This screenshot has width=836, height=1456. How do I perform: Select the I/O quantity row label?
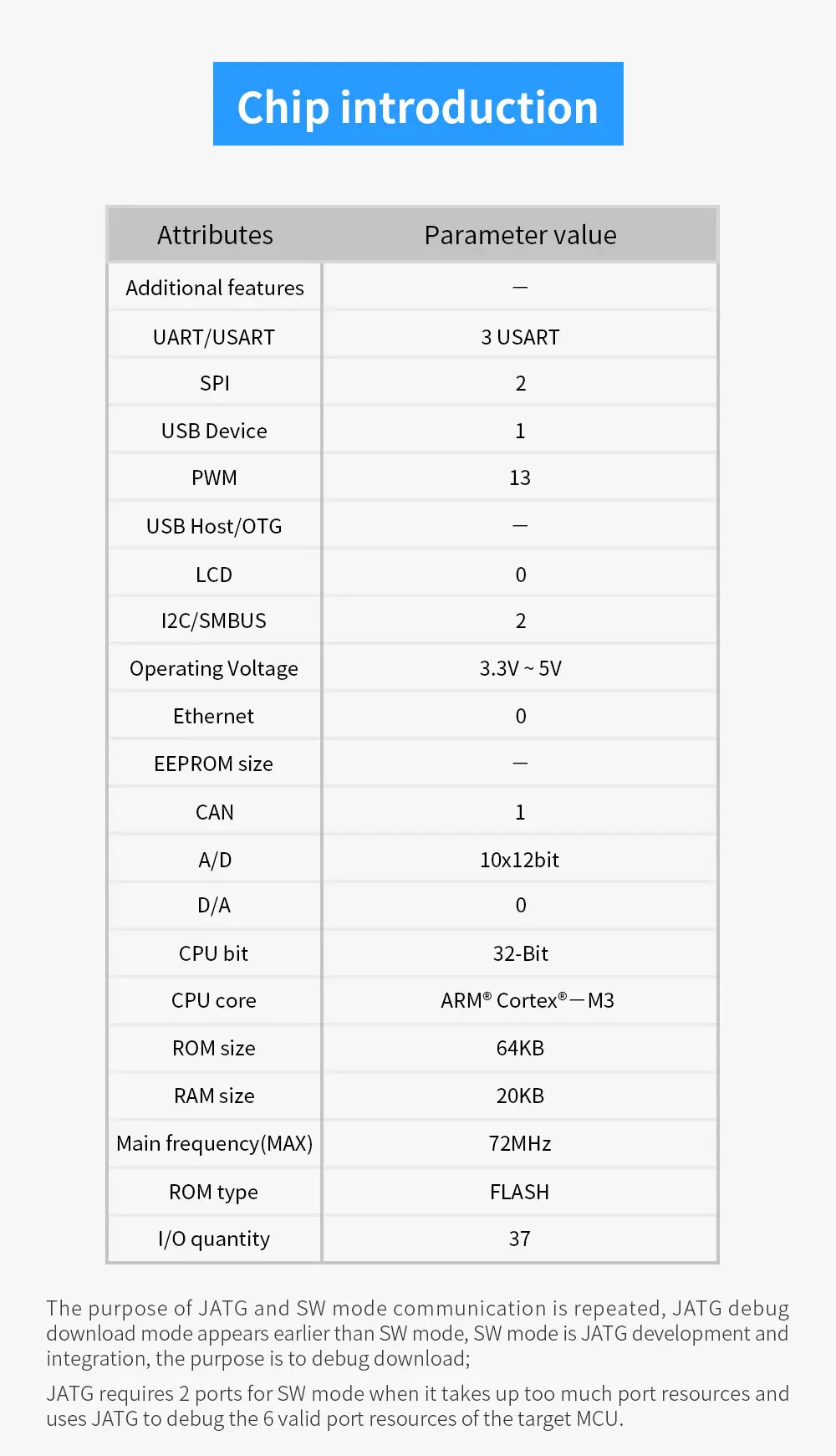pos(214,1239)
